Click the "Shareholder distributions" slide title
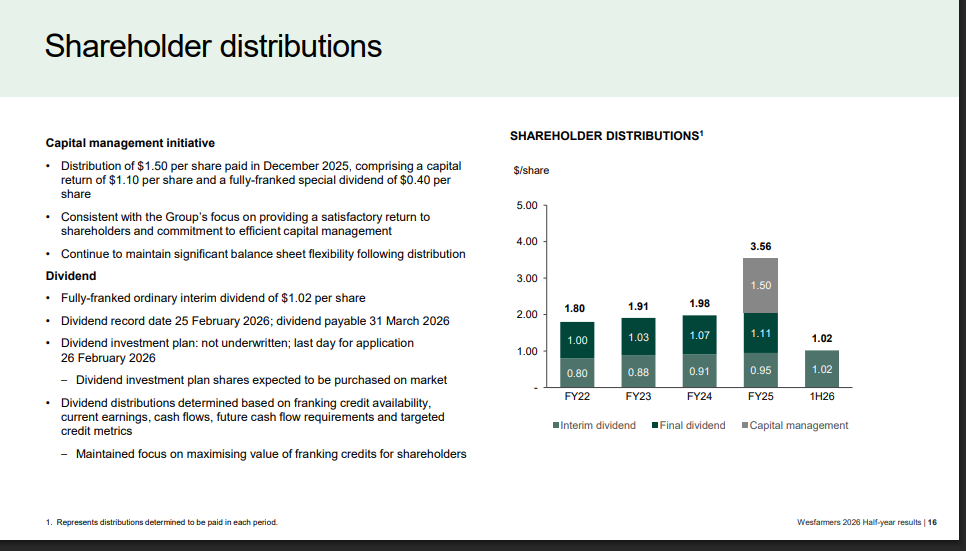The width and height of the screenshot is (966, 551). tap(213, 47)
